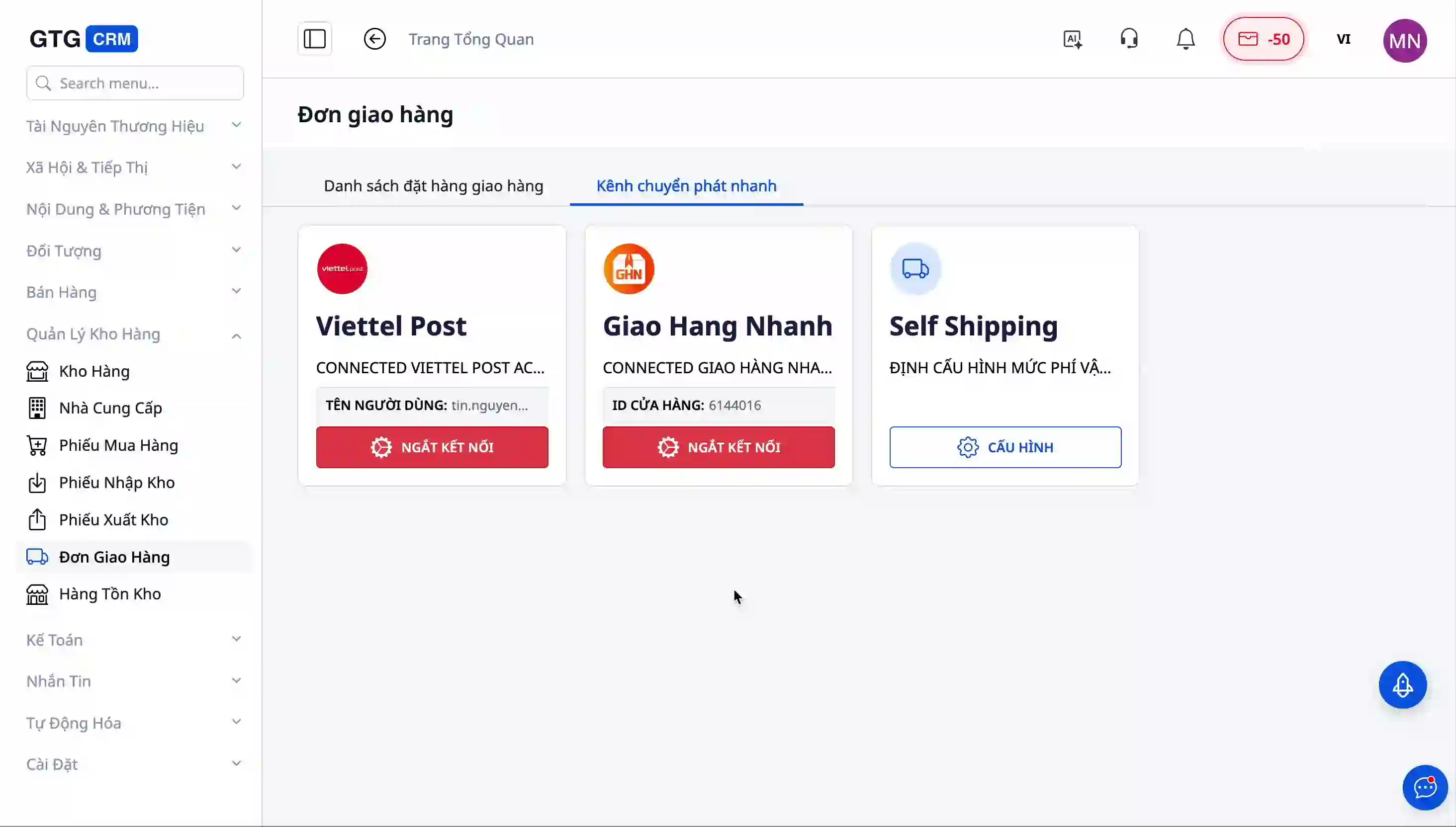Click the headset support icon

[x=1129, y=39]
